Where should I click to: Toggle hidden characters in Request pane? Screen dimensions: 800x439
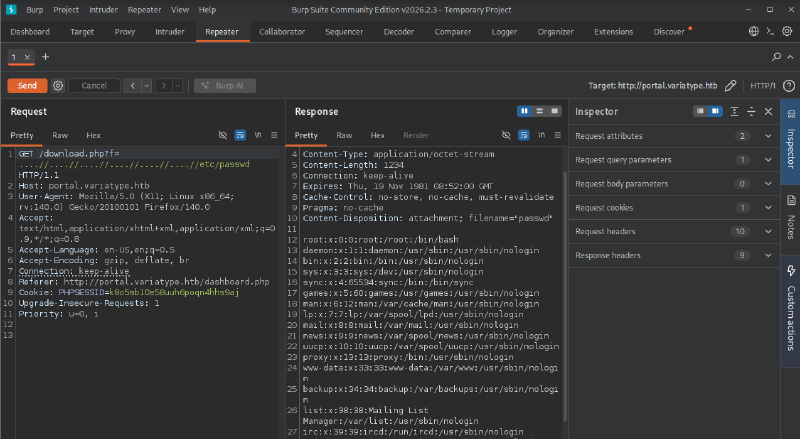pos(222,135)
